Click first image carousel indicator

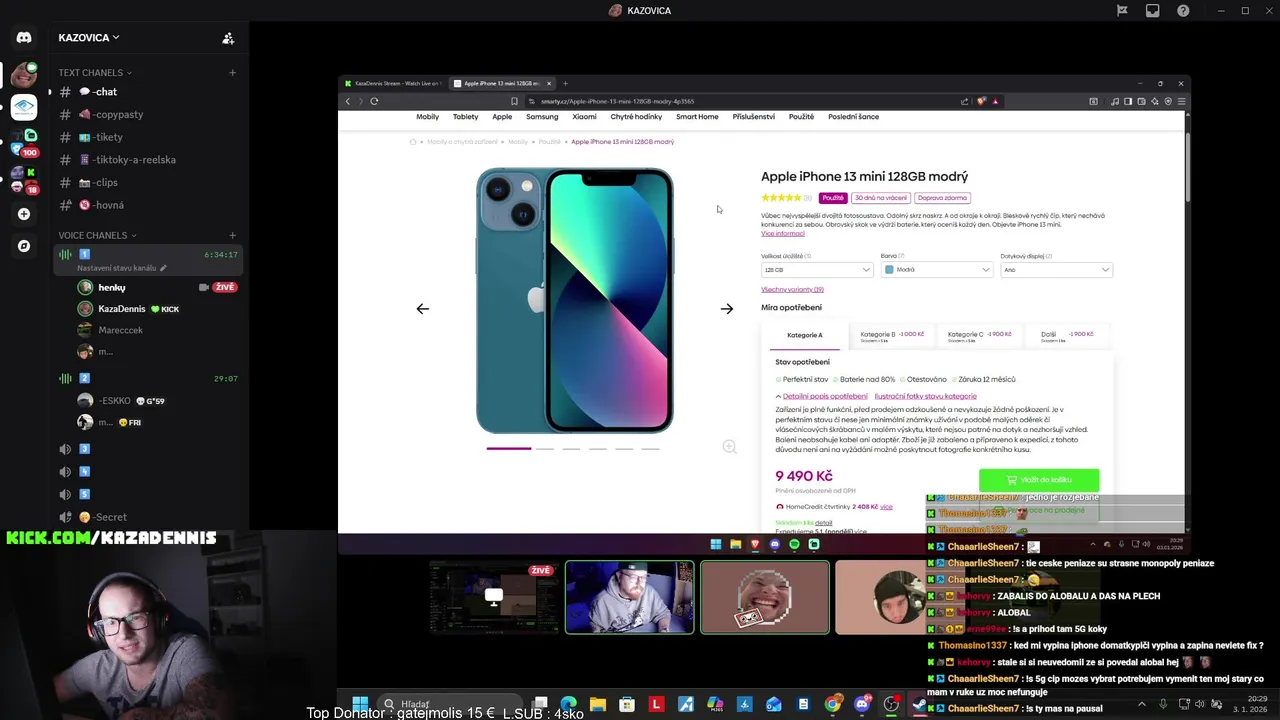click(509, 448)
